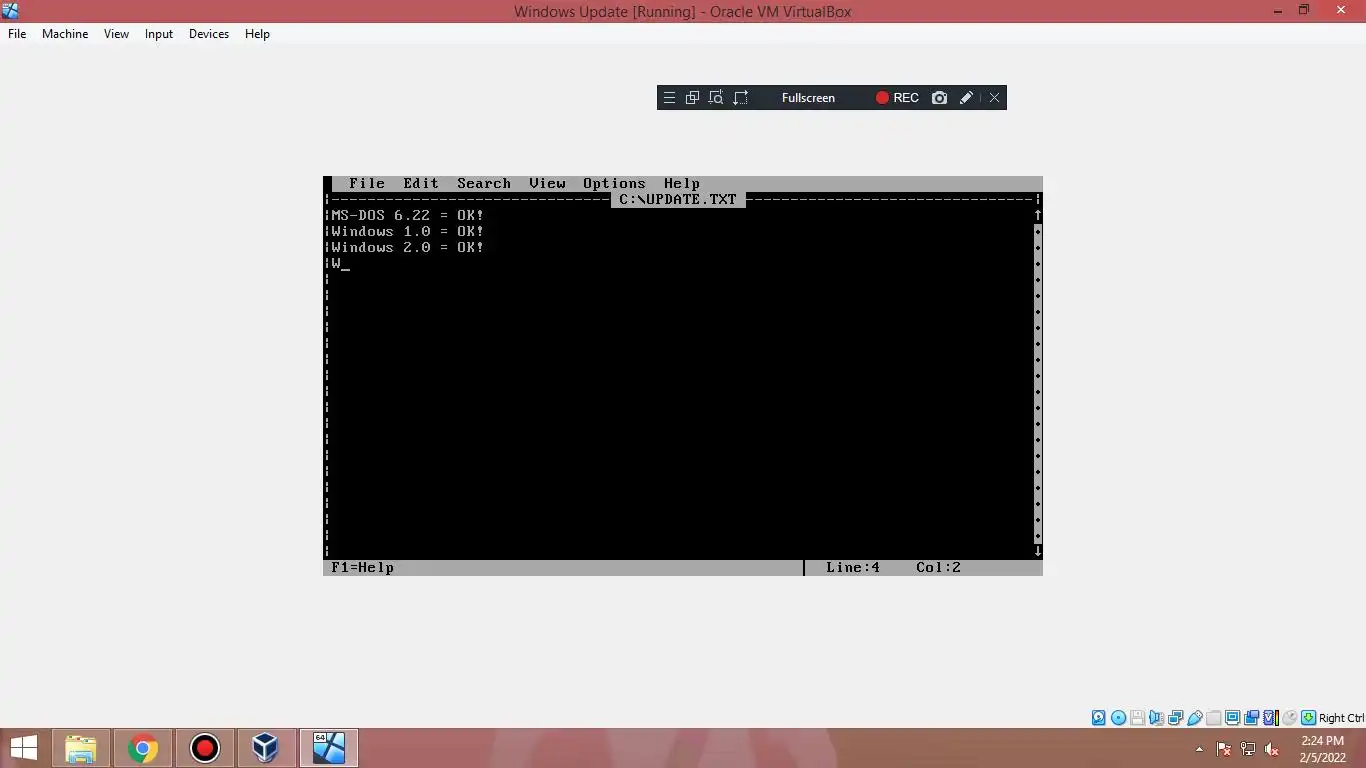1366x768 pixels.
Task: Click the scroll down arrow in editor
Action: pos(1038,551)
